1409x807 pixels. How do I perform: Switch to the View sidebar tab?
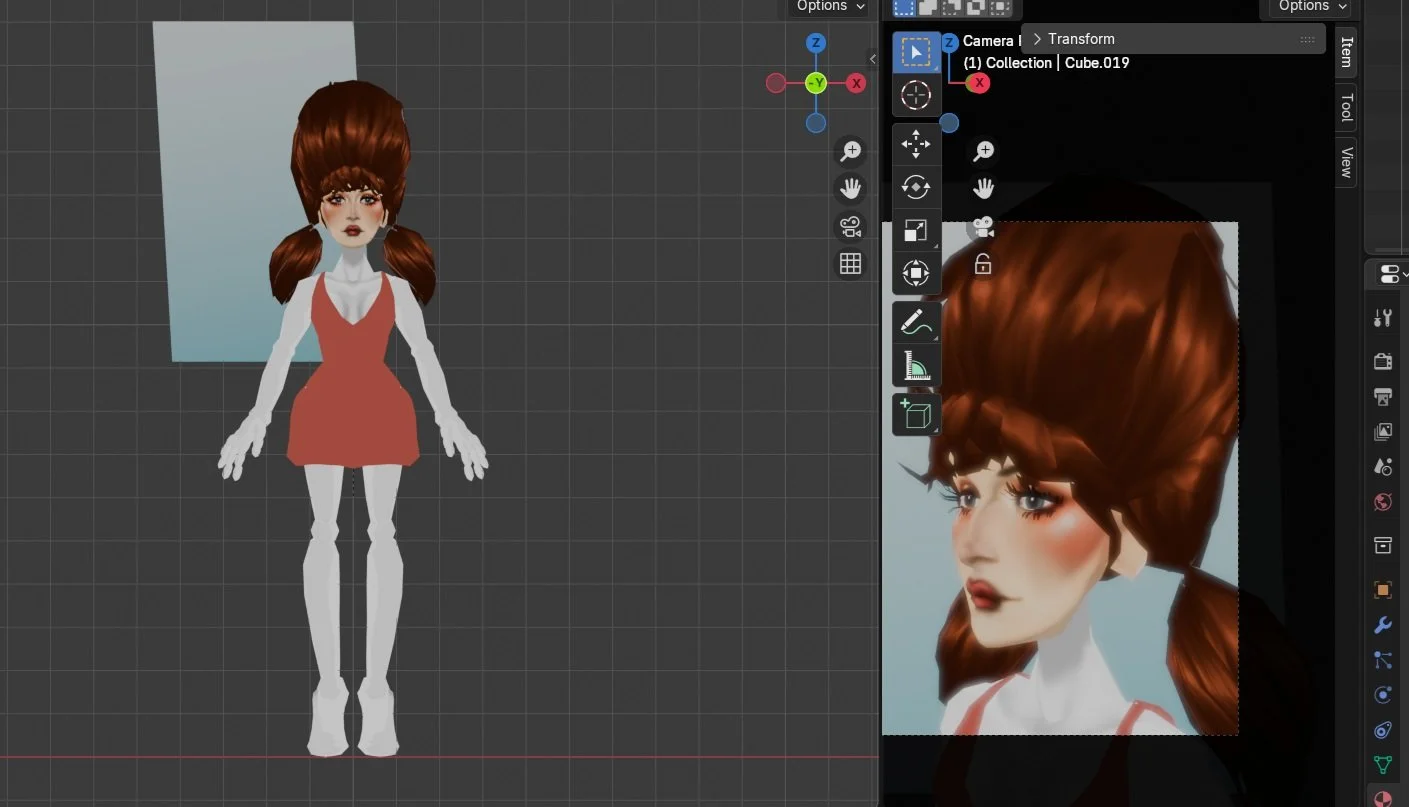point(1346,161)
